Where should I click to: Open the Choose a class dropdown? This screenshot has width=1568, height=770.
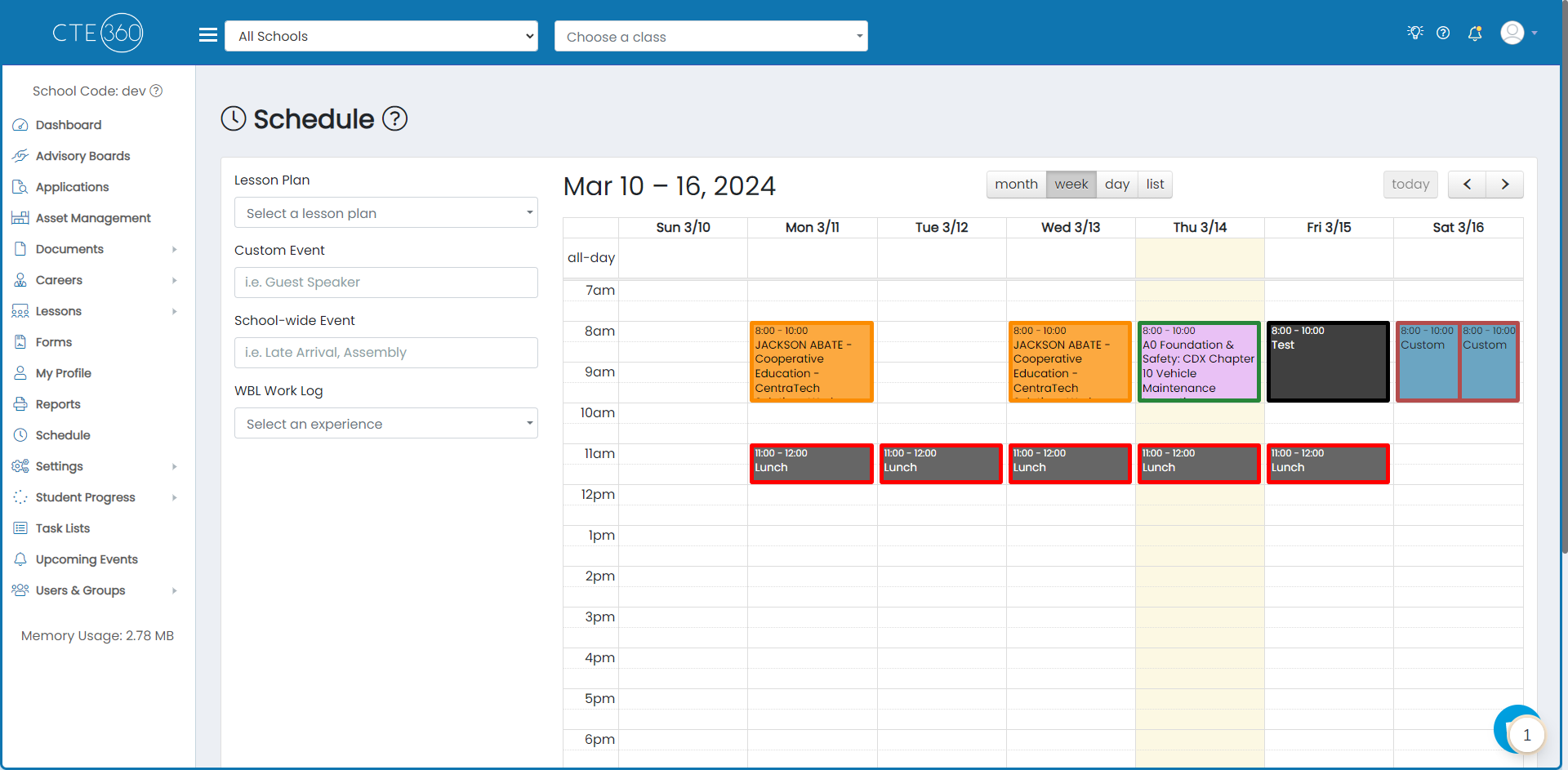pyautogui.click(x=711, y=36)
